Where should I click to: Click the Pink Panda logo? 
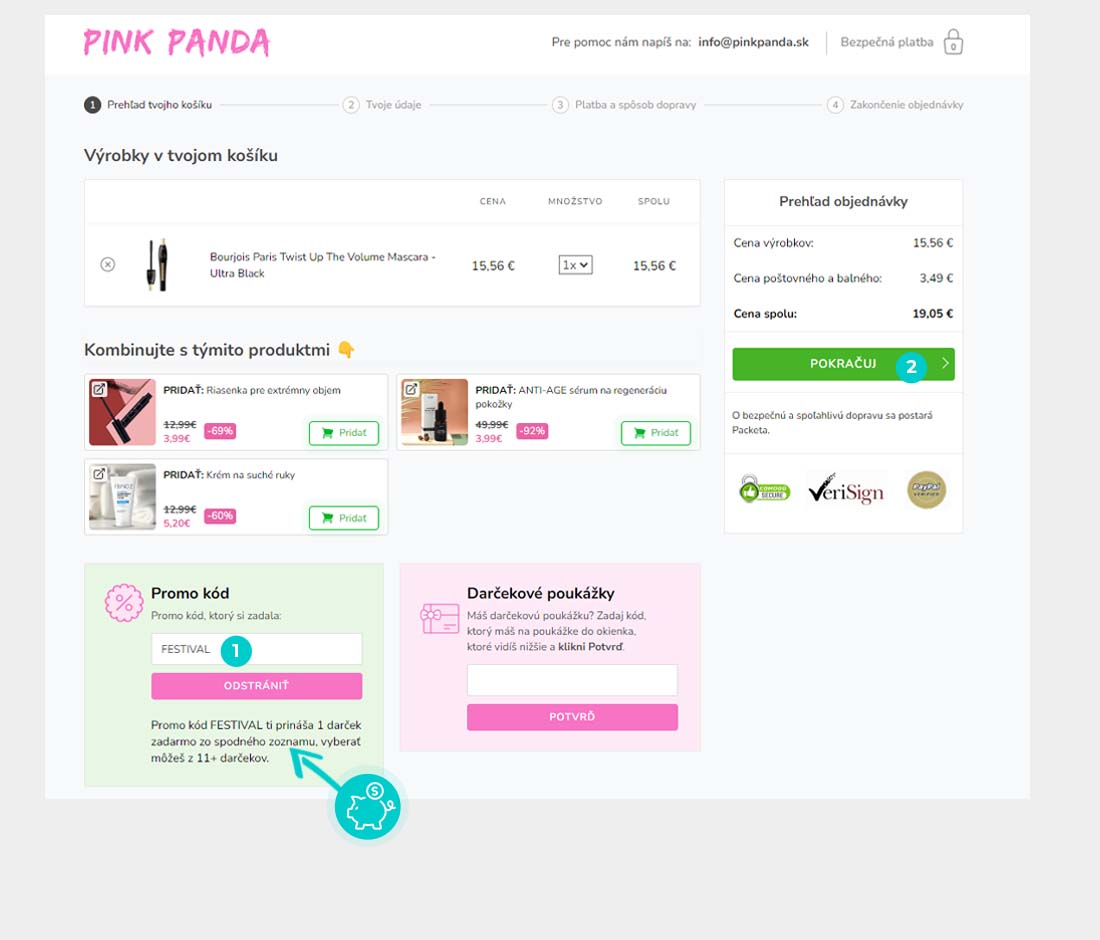coord(176,43)
